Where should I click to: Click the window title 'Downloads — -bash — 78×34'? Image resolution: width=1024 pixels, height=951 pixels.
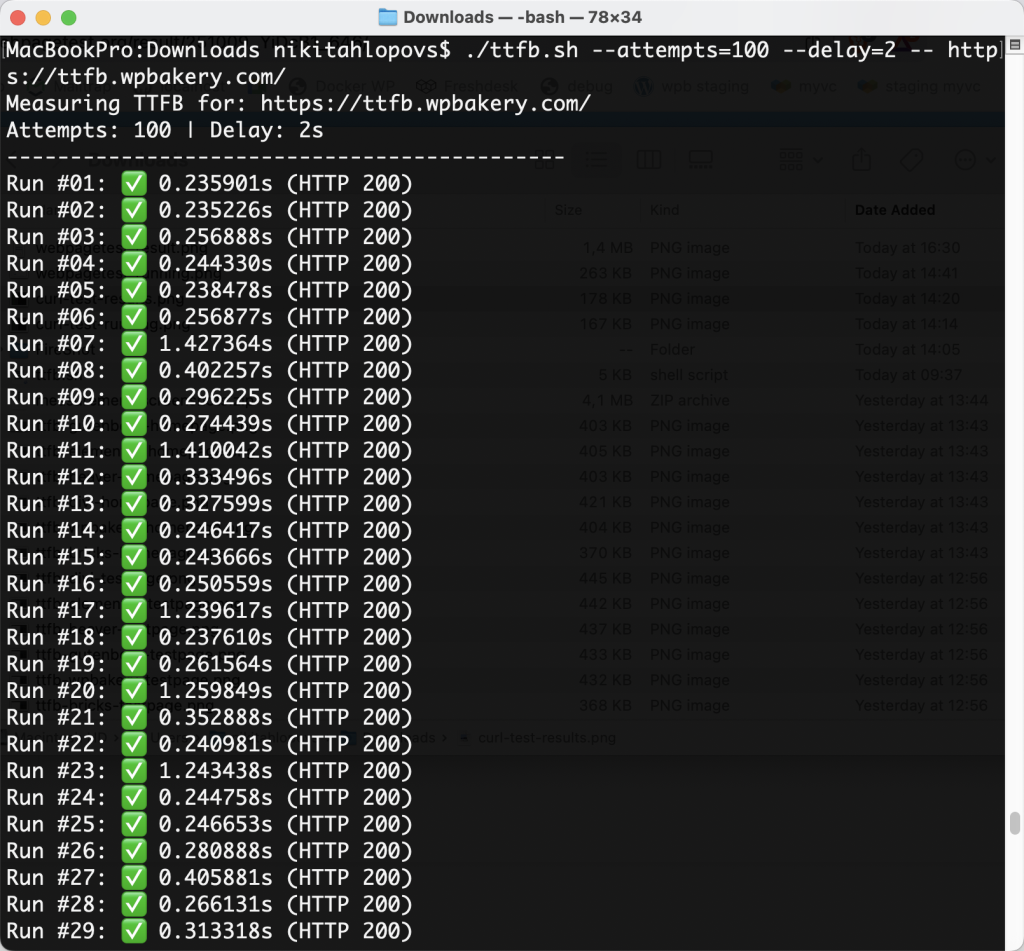pos(522,17)
